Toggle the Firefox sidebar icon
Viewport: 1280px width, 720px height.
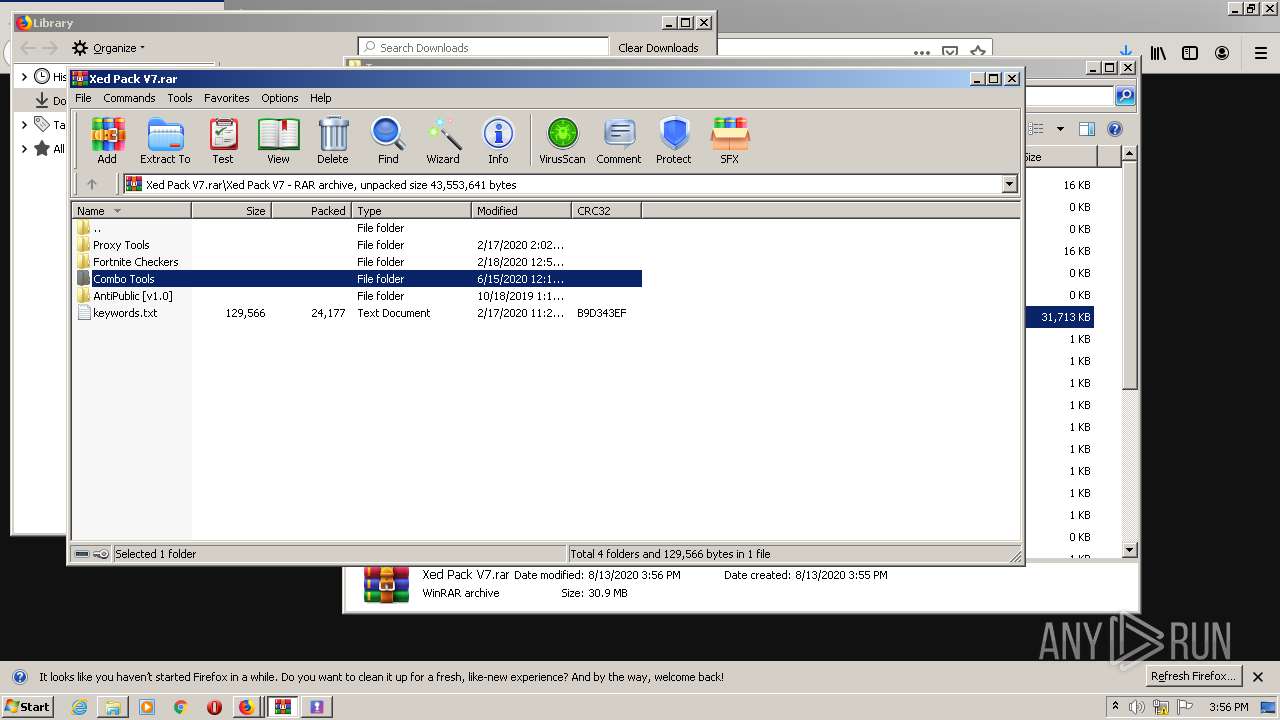pyautogui.click(x=1190, y=53)
